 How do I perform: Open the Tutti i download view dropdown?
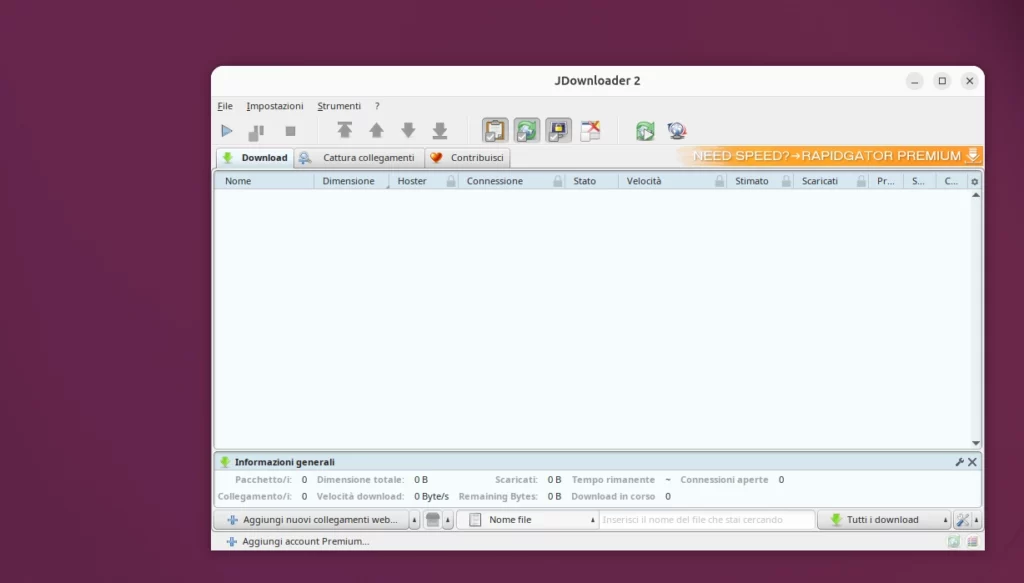884,520
